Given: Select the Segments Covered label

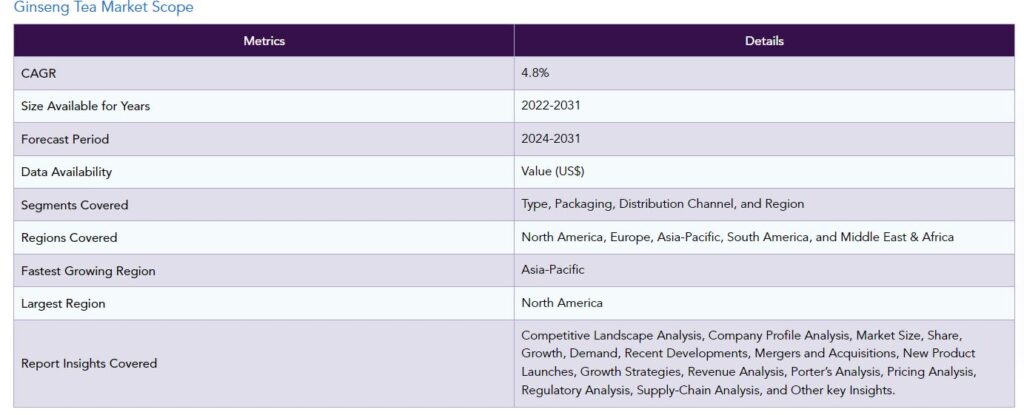Looking at the screenshot, I should tap(74, 205).
